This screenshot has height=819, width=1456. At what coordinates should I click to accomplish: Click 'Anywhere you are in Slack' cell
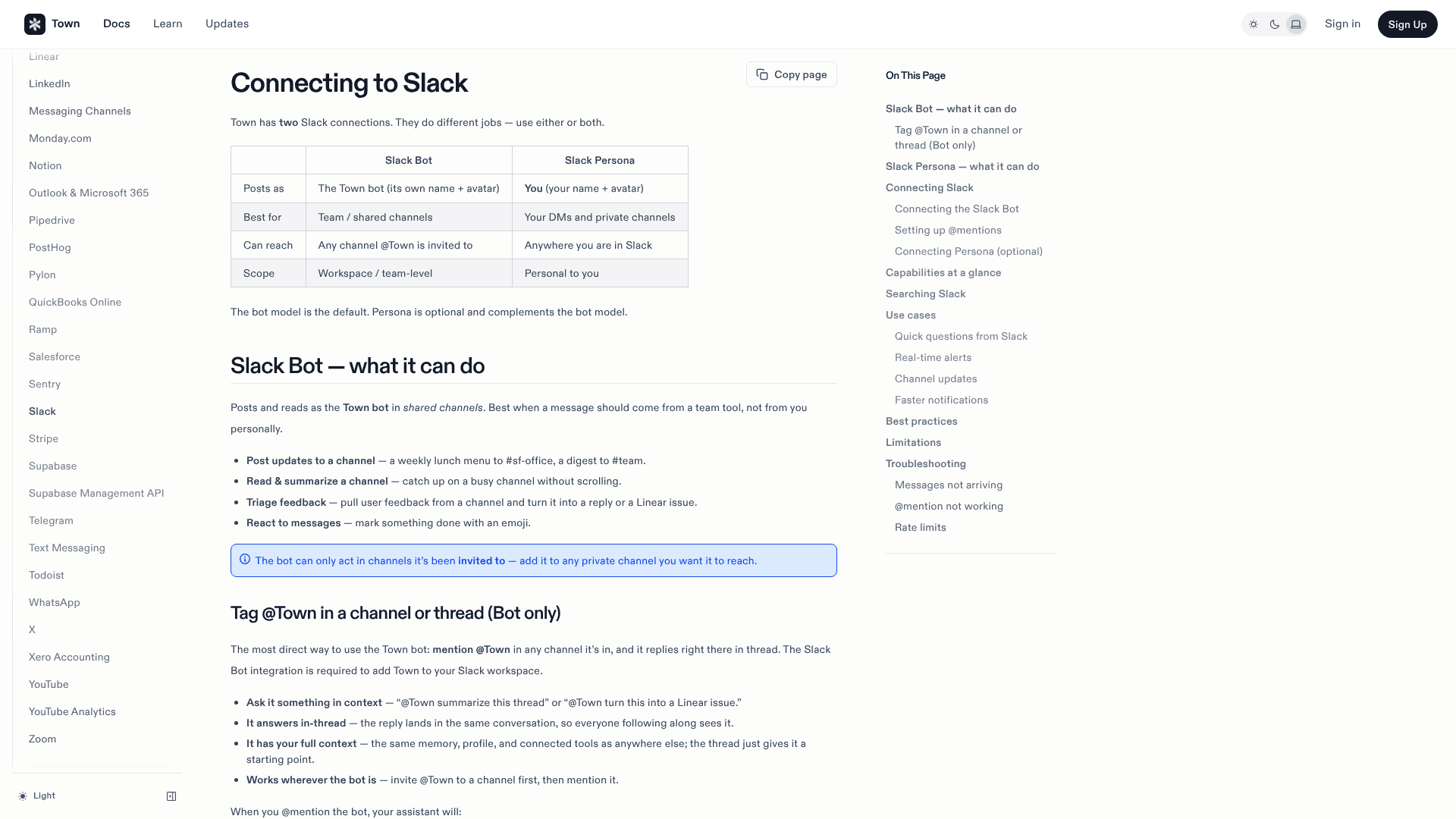tap(600, 245)
